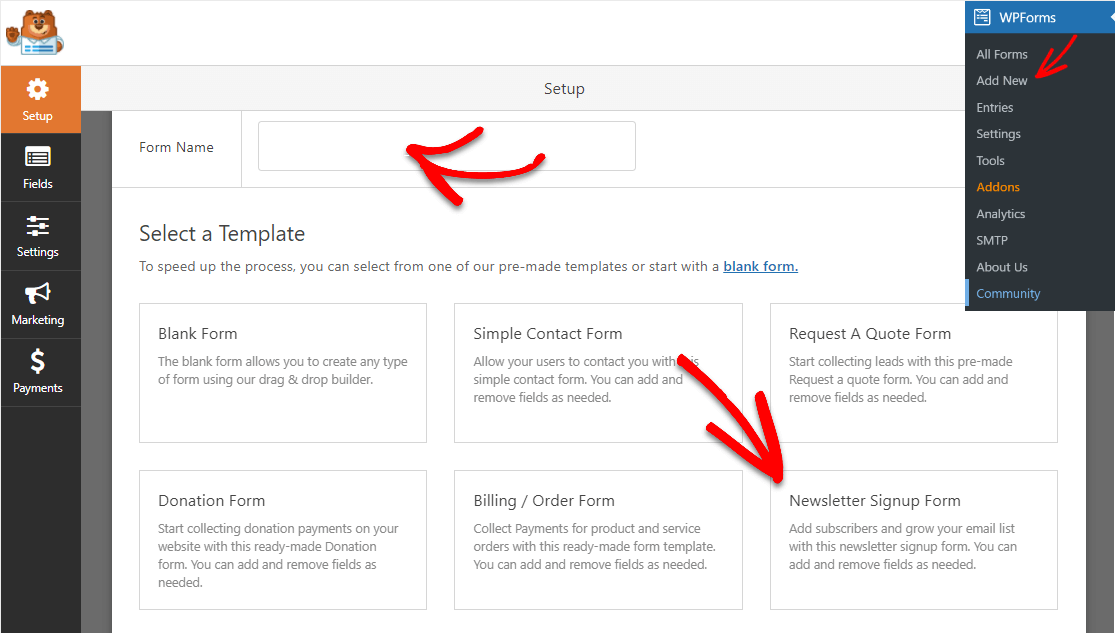Open SMTP in WPForms menu
This screenshot has width=1116, height=633.
991,241
